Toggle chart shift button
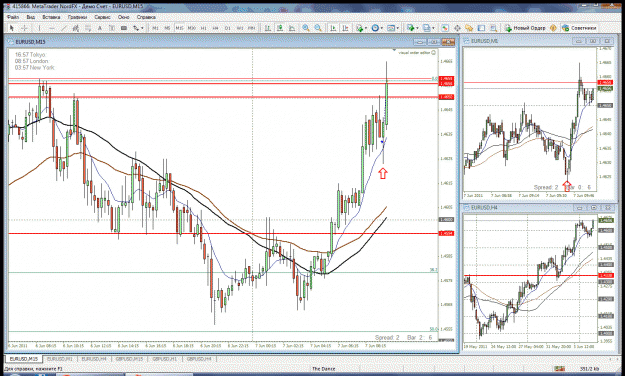The height and width of the screenshot is (376, 625). tap(346, 28)
